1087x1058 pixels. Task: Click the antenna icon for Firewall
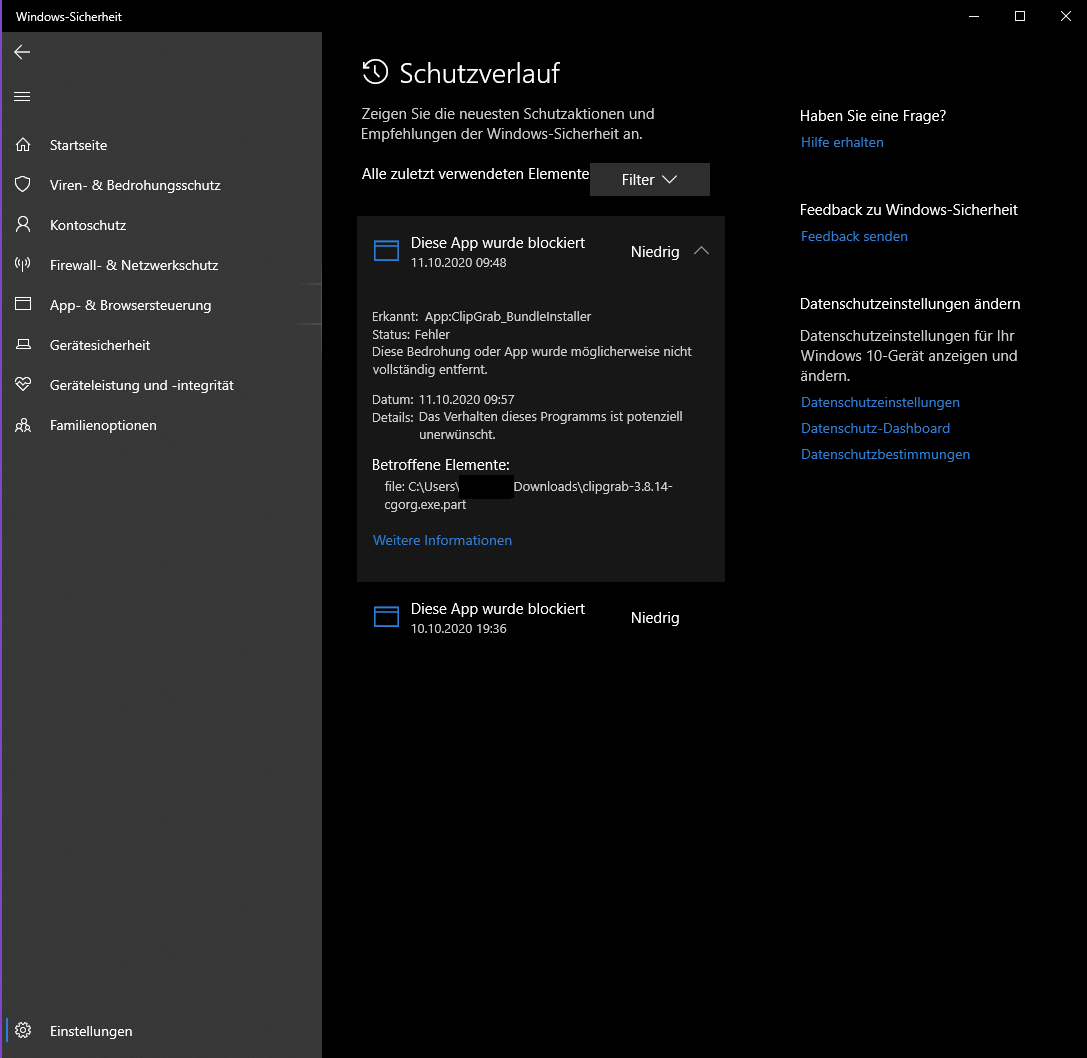pyautogui.click(x=23, y=264)
